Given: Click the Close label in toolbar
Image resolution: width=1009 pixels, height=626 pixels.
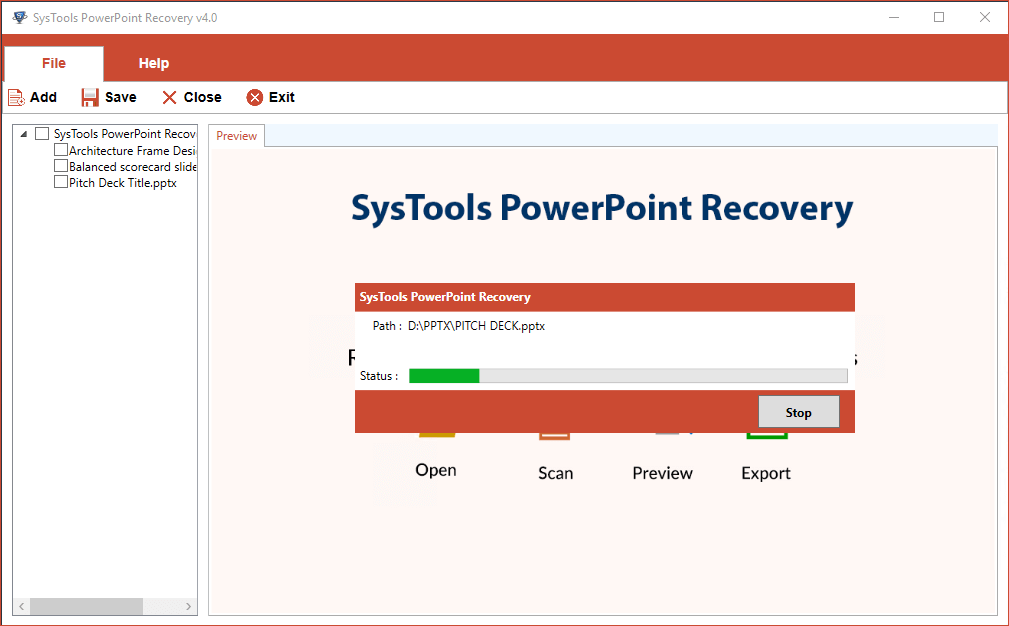Looking at the screenshot, I should click(203, 97).
